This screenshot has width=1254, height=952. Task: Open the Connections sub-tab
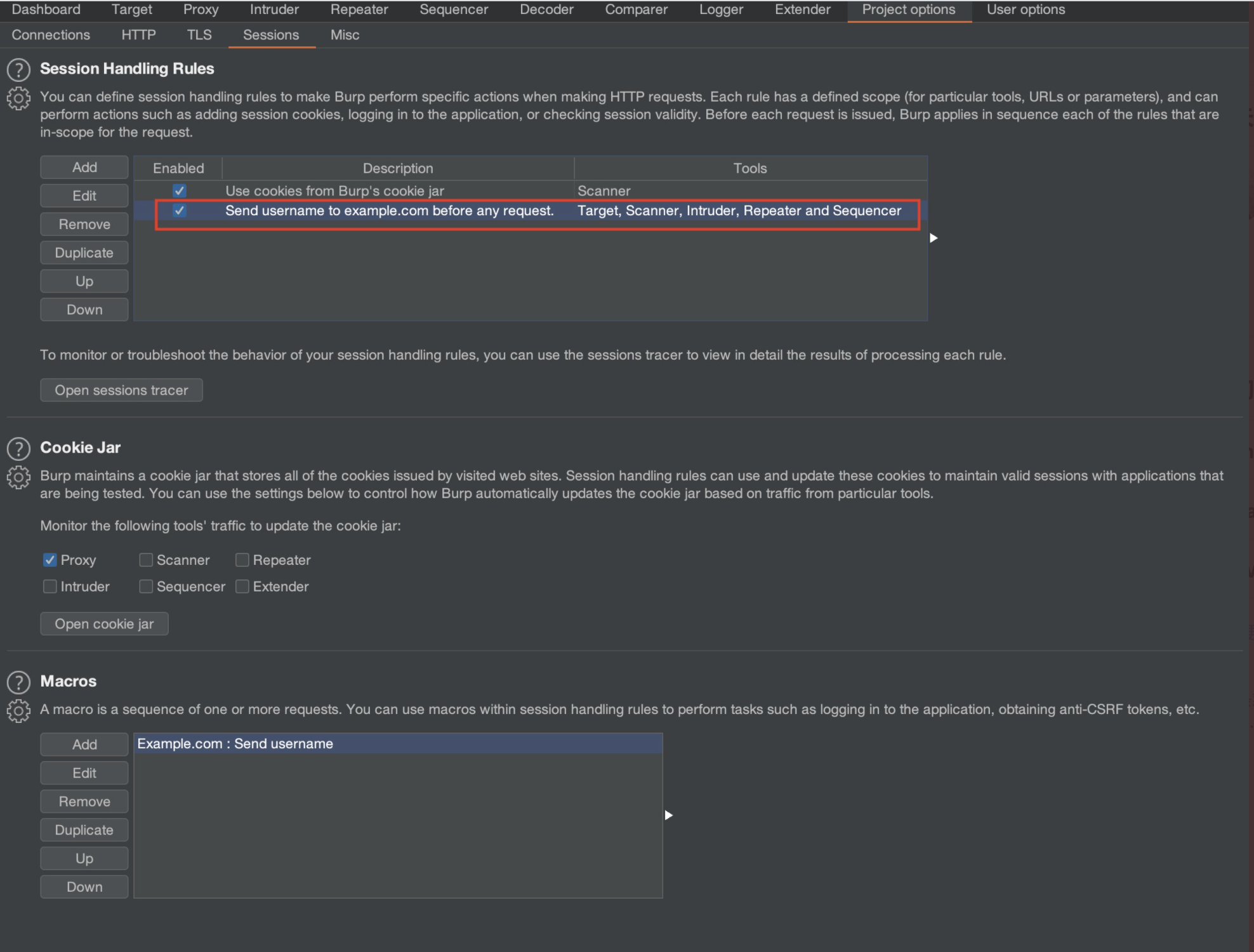tap(51, 35)
